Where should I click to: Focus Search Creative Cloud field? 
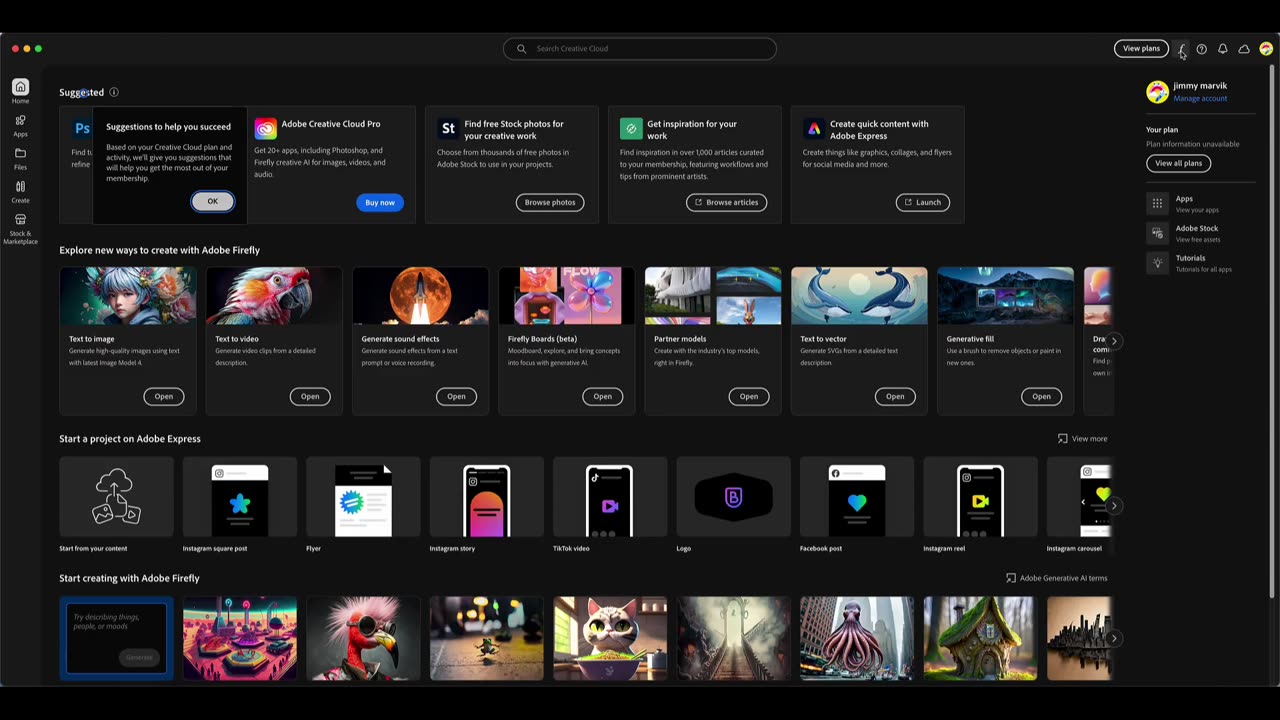(640, 48)
